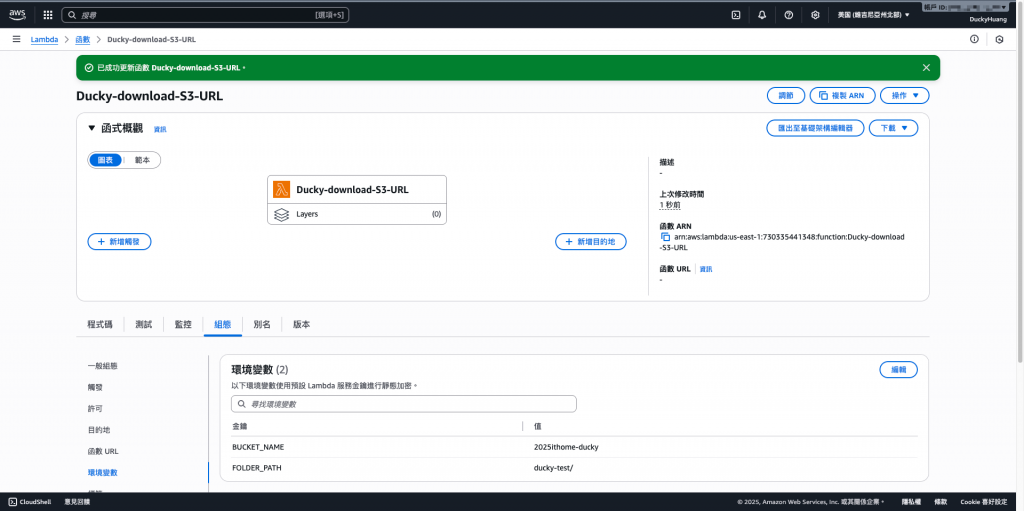Copy the function ARN icon
This screenshot has width=1024, height=511.
coord(665,237)
